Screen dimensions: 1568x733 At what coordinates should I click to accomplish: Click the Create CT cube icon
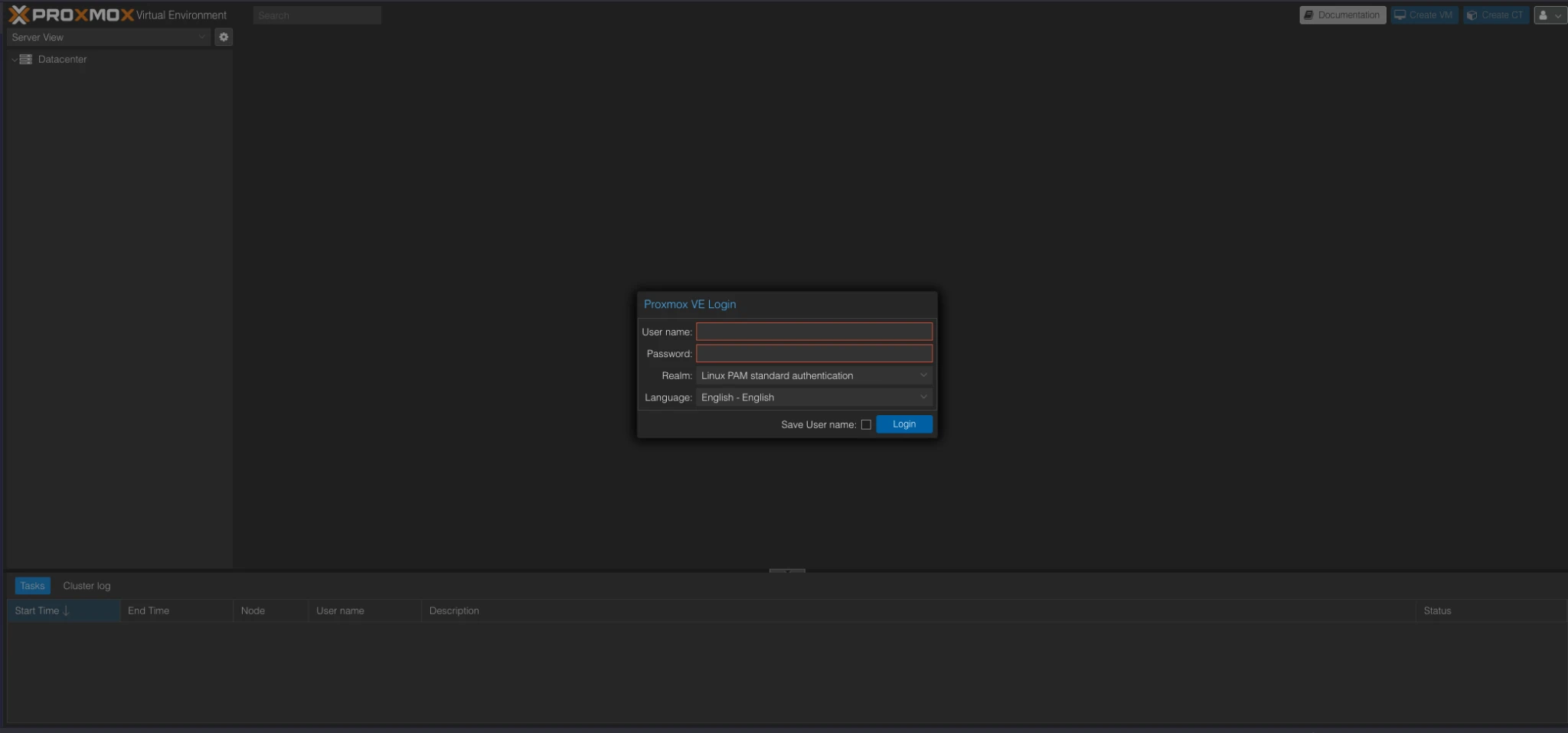coord(1472,15)
